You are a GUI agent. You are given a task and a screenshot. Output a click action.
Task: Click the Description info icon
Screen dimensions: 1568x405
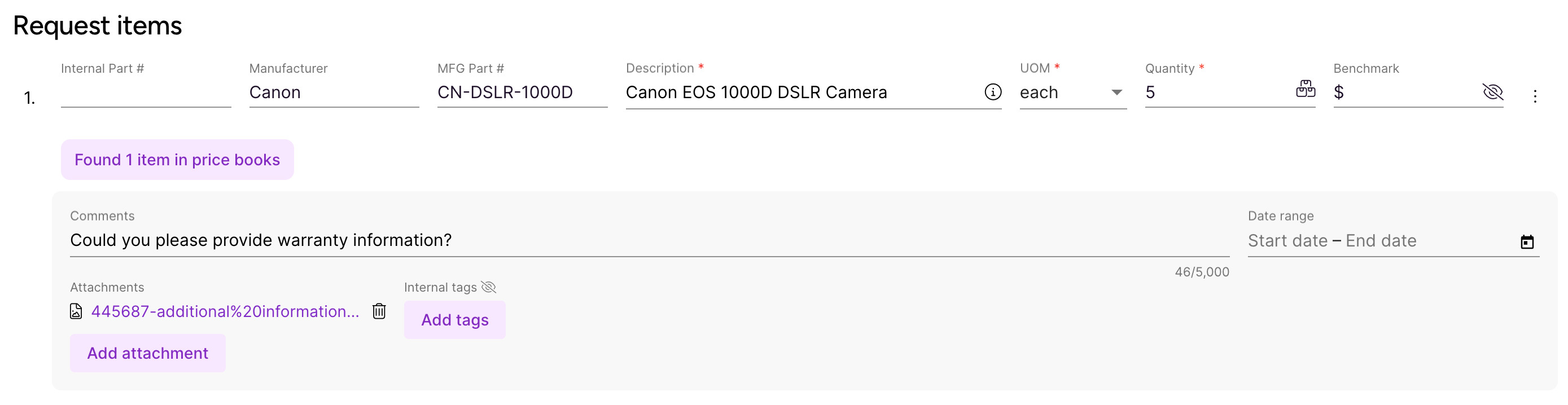(x=993, y=92)
